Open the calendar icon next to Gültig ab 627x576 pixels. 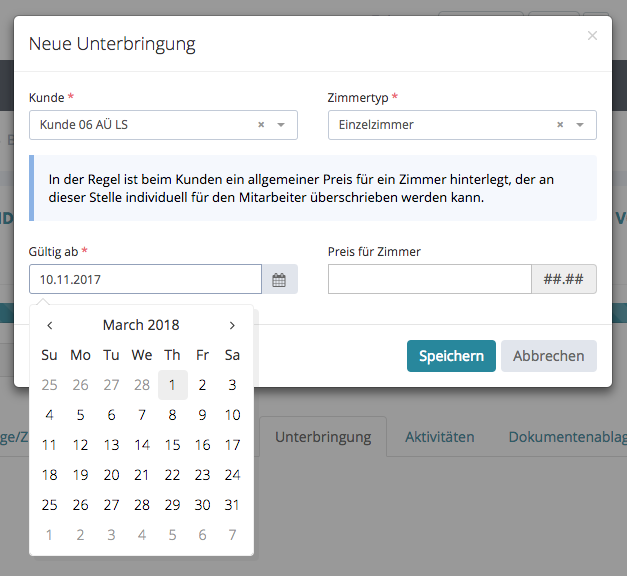[279, 280]
